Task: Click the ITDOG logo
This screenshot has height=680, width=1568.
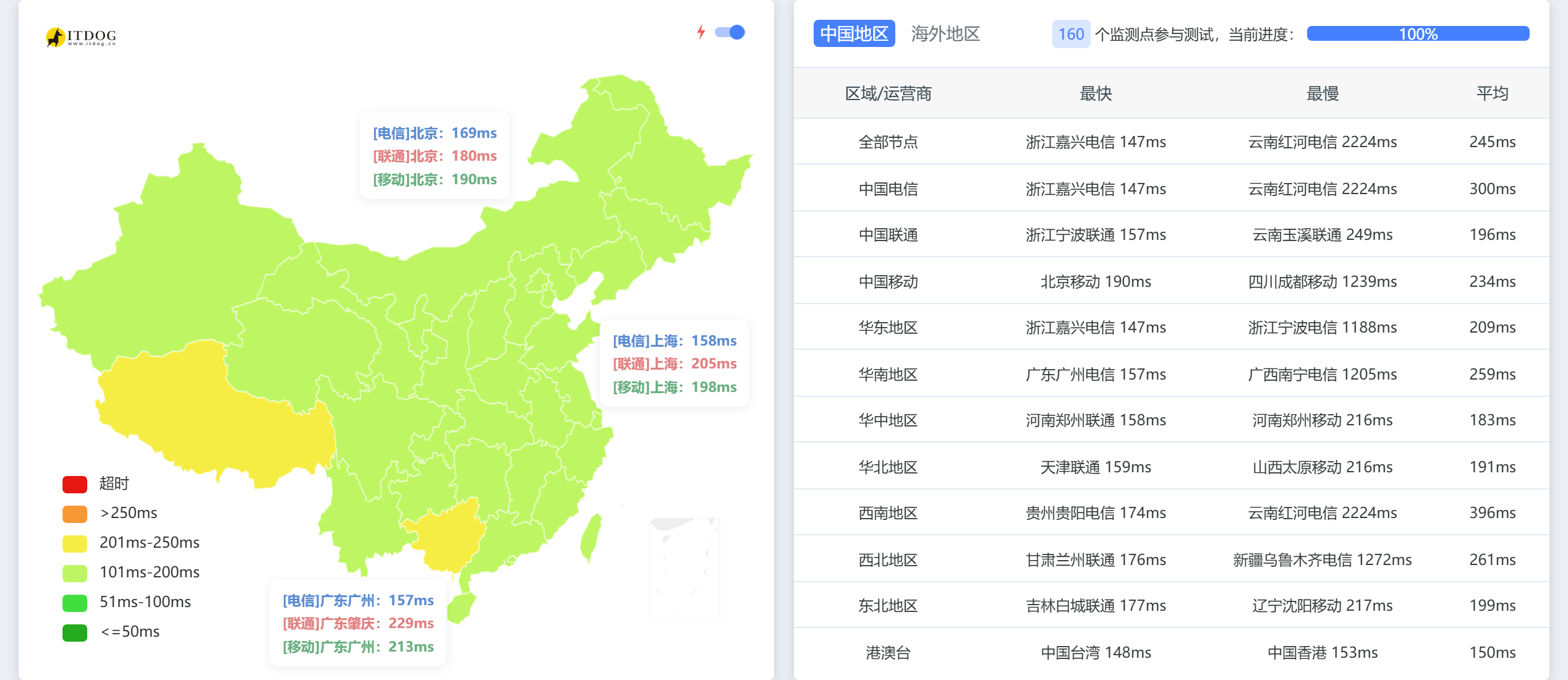Action: click(x=81, y=36)
